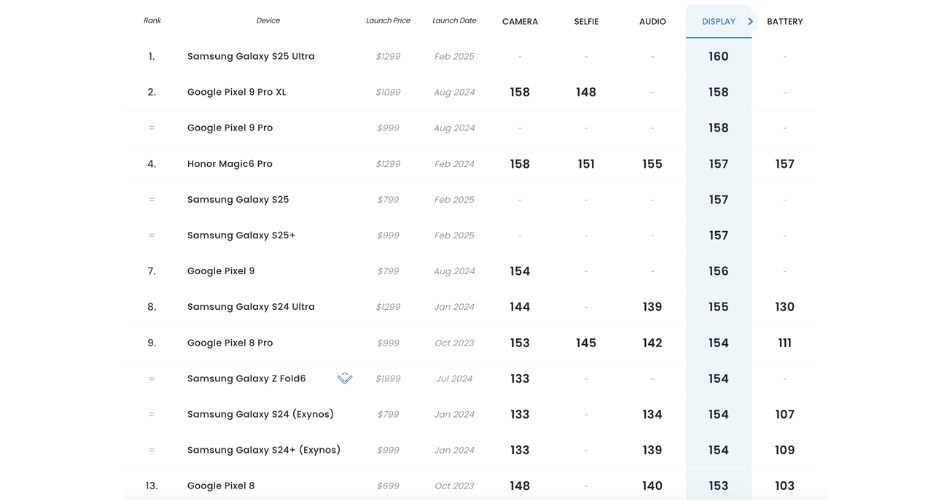Click selfie score 145 for Pixel 8 Pro
952x500 pixels.
[586, 343]
